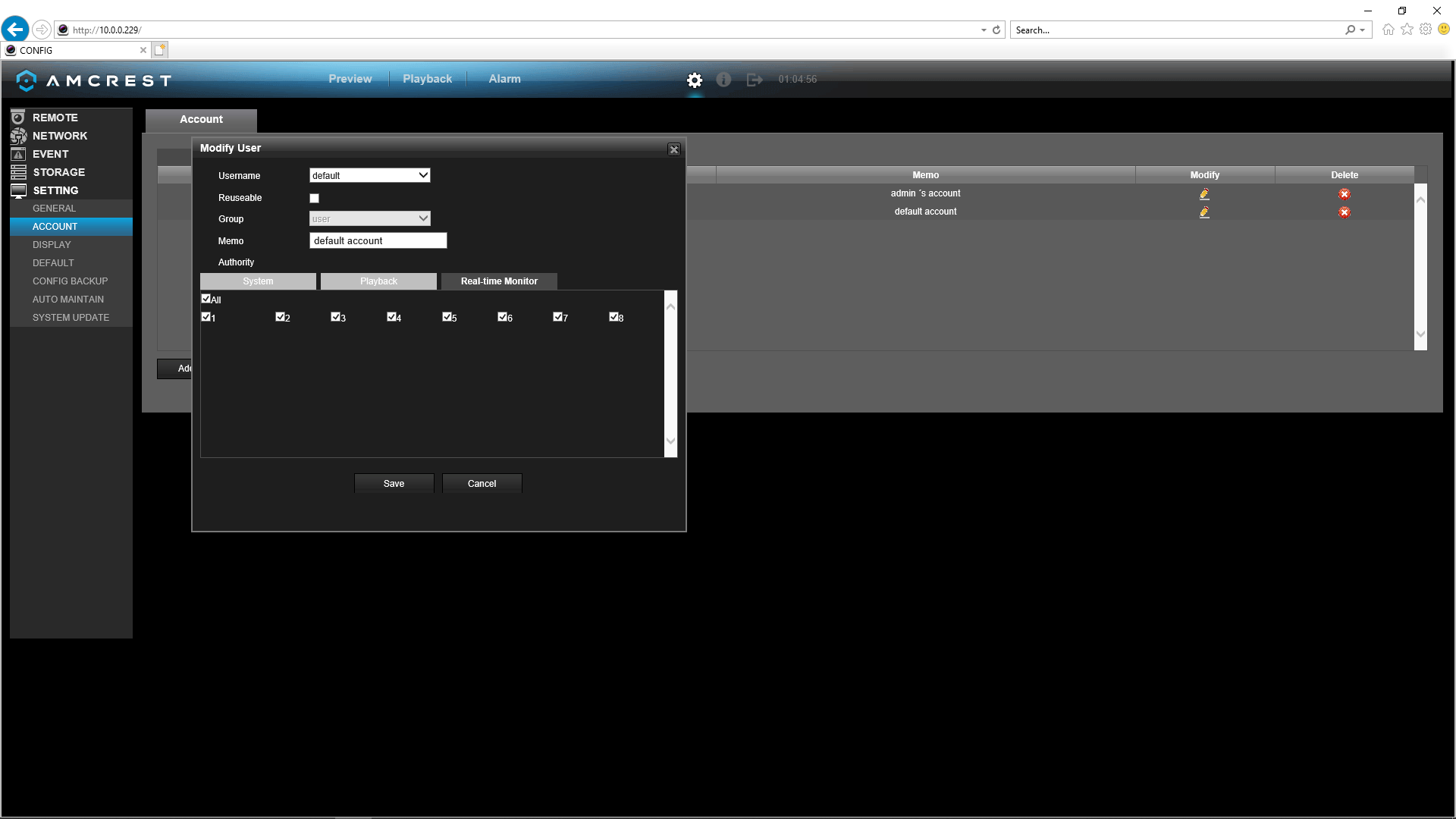Click the browser search magnifier icon
Viewport: 1456px width, 819px height.
click(1351, 30)
